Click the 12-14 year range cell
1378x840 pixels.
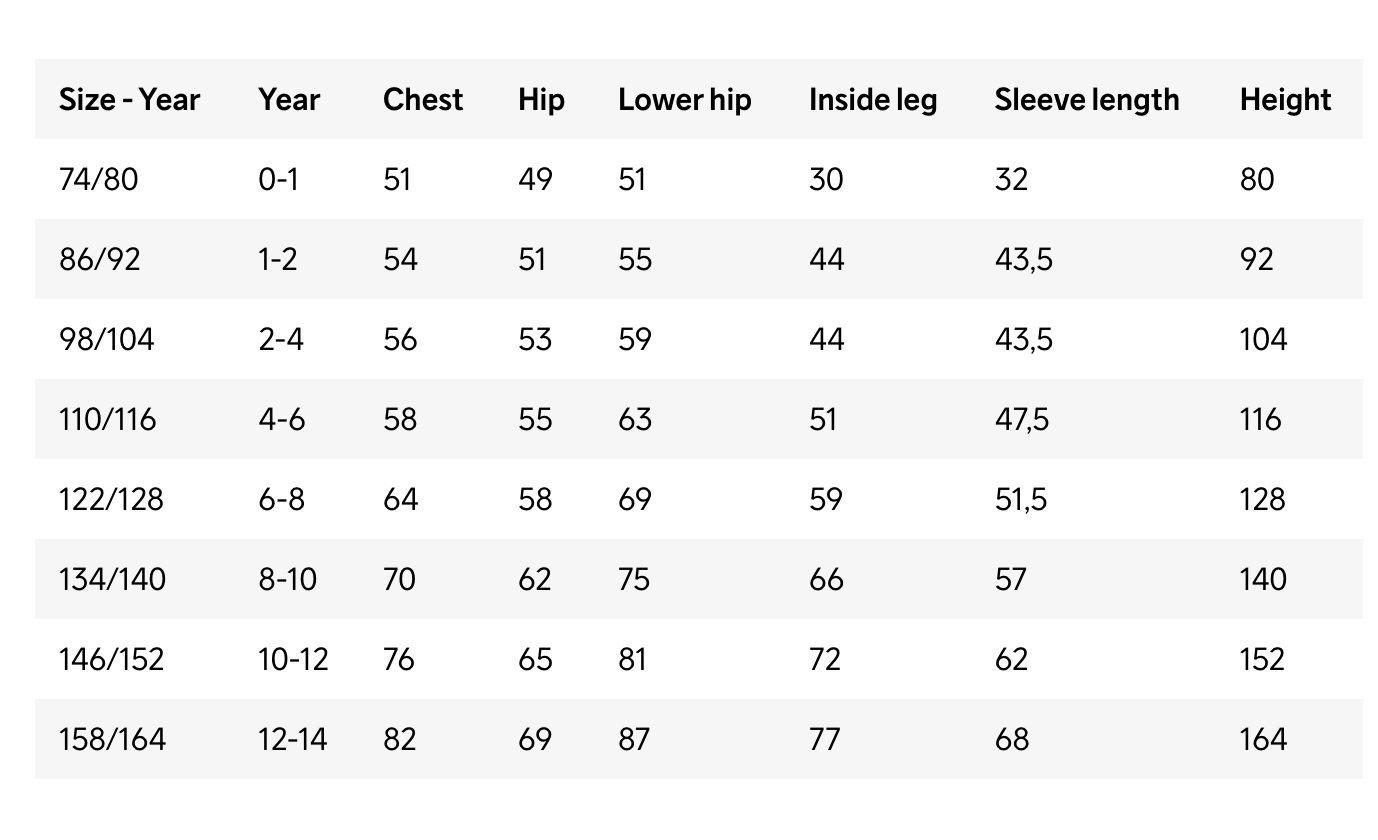coord(291,740)
